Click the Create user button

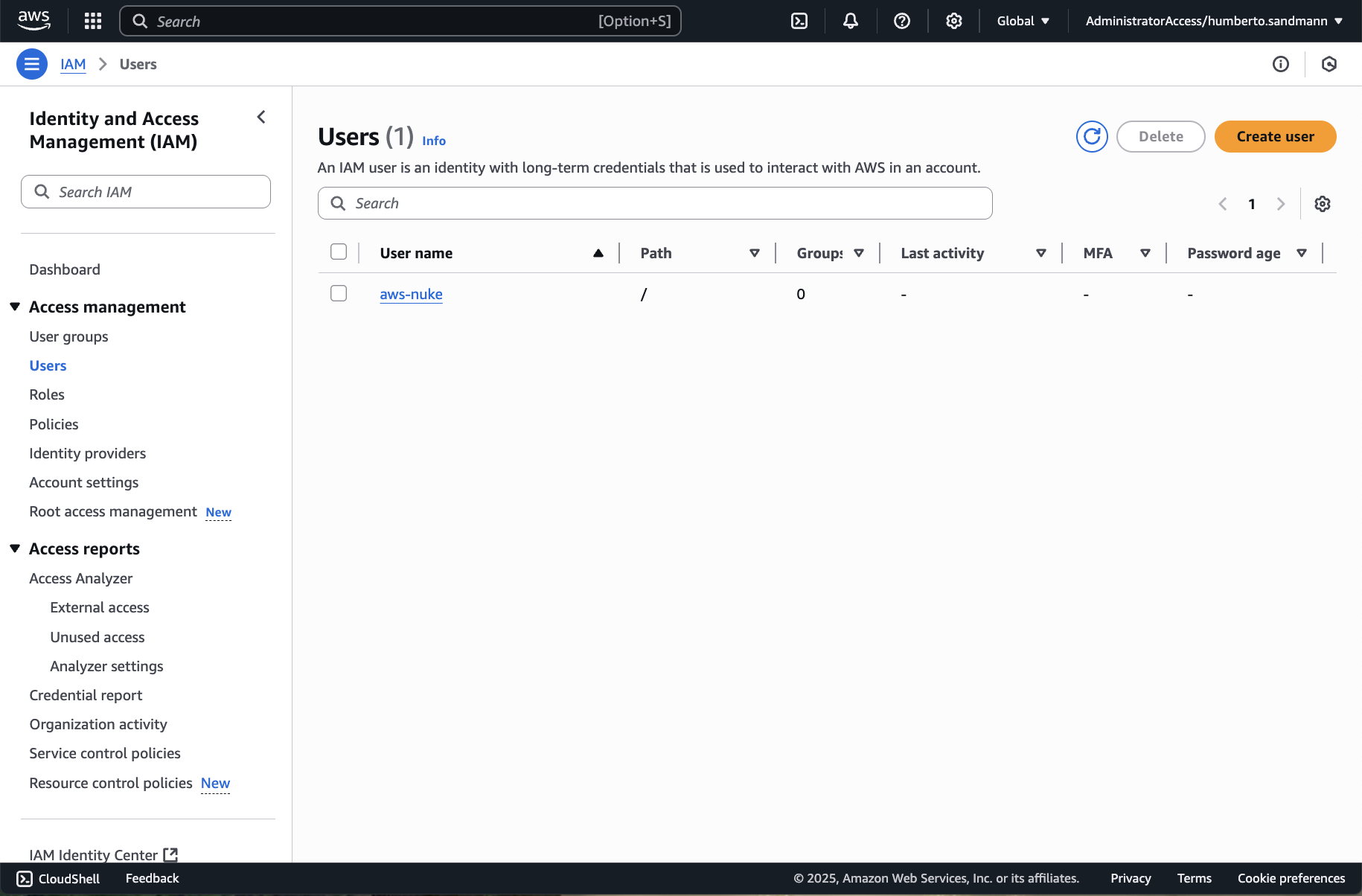pyautogui.click(x=1275, y=136)
